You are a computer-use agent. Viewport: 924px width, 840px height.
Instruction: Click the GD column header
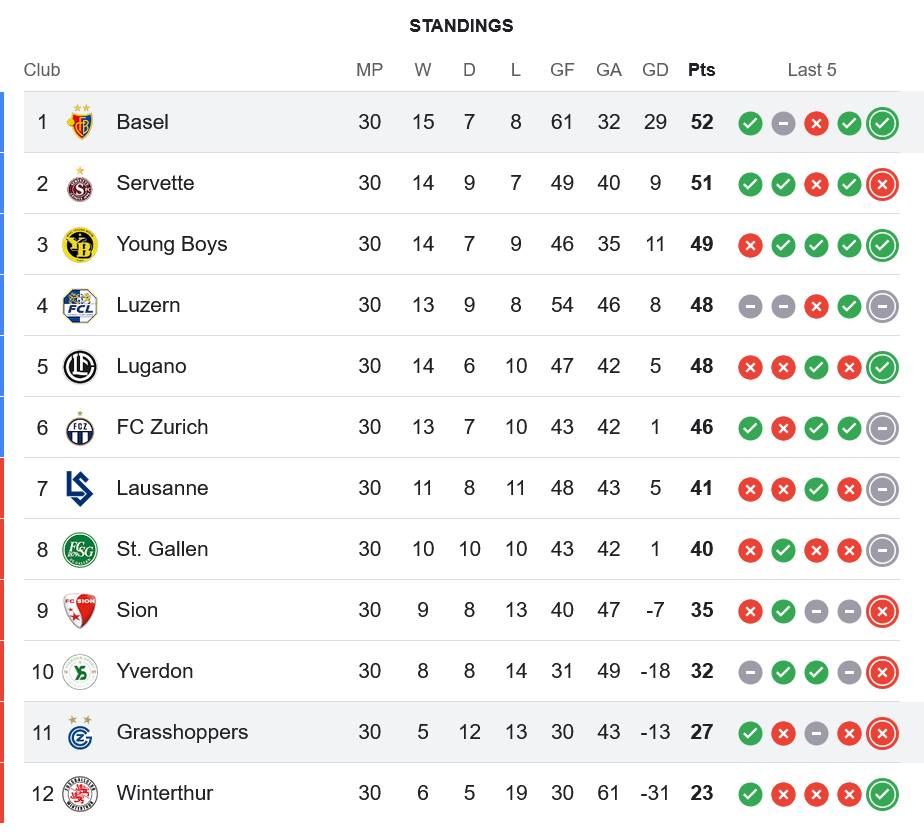click(x=655, y=70)
